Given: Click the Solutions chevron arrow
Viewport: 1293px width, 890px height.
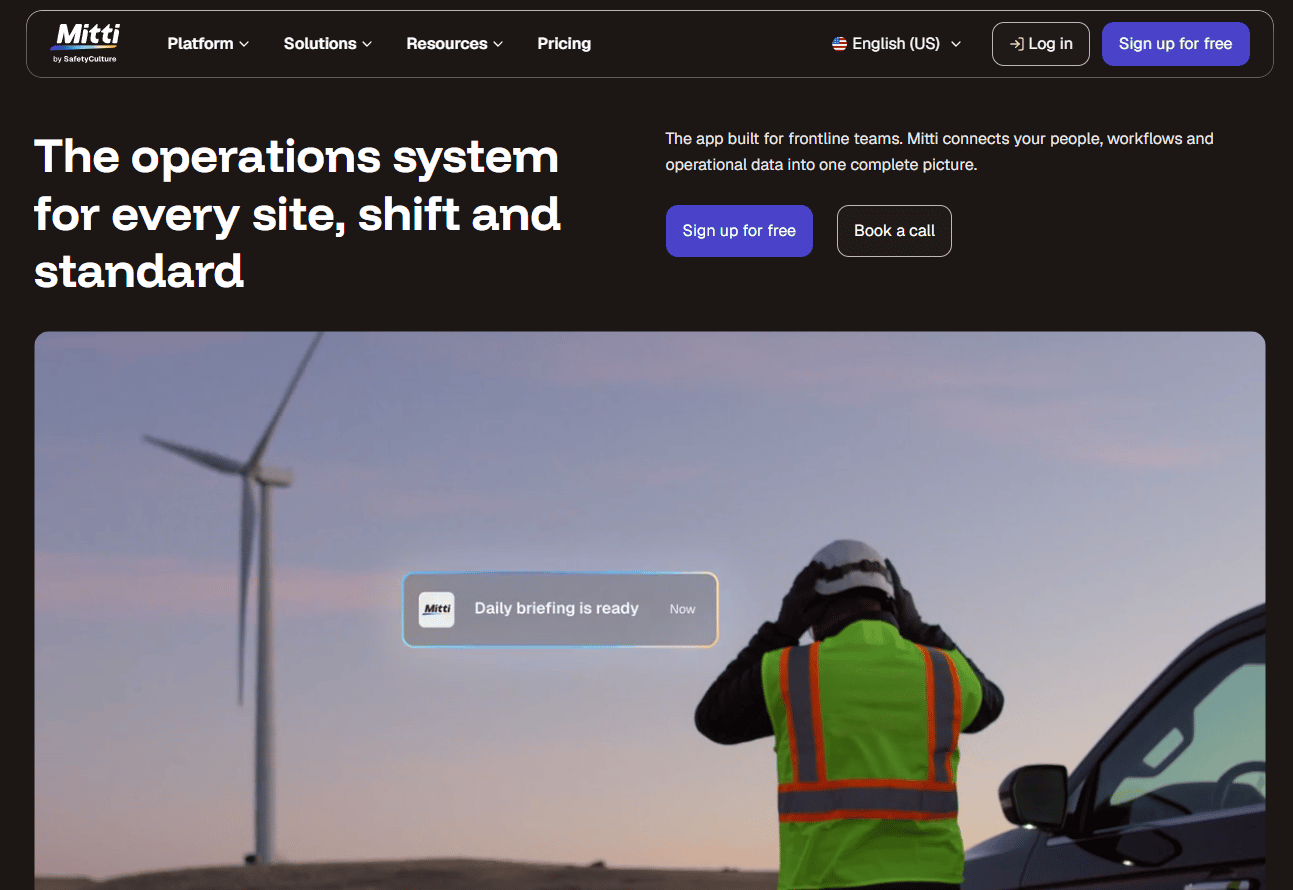Looking at the screenshot, I should (x=367, y=44).
